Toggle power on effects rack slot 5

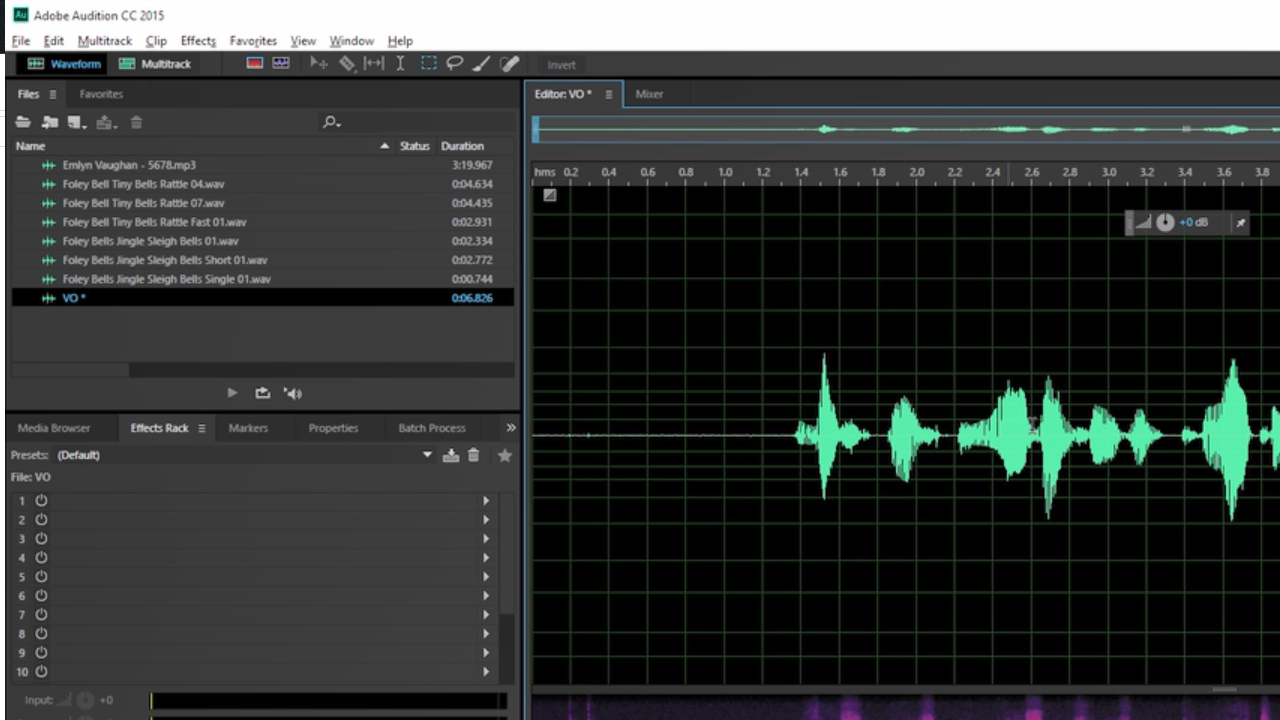41,576
